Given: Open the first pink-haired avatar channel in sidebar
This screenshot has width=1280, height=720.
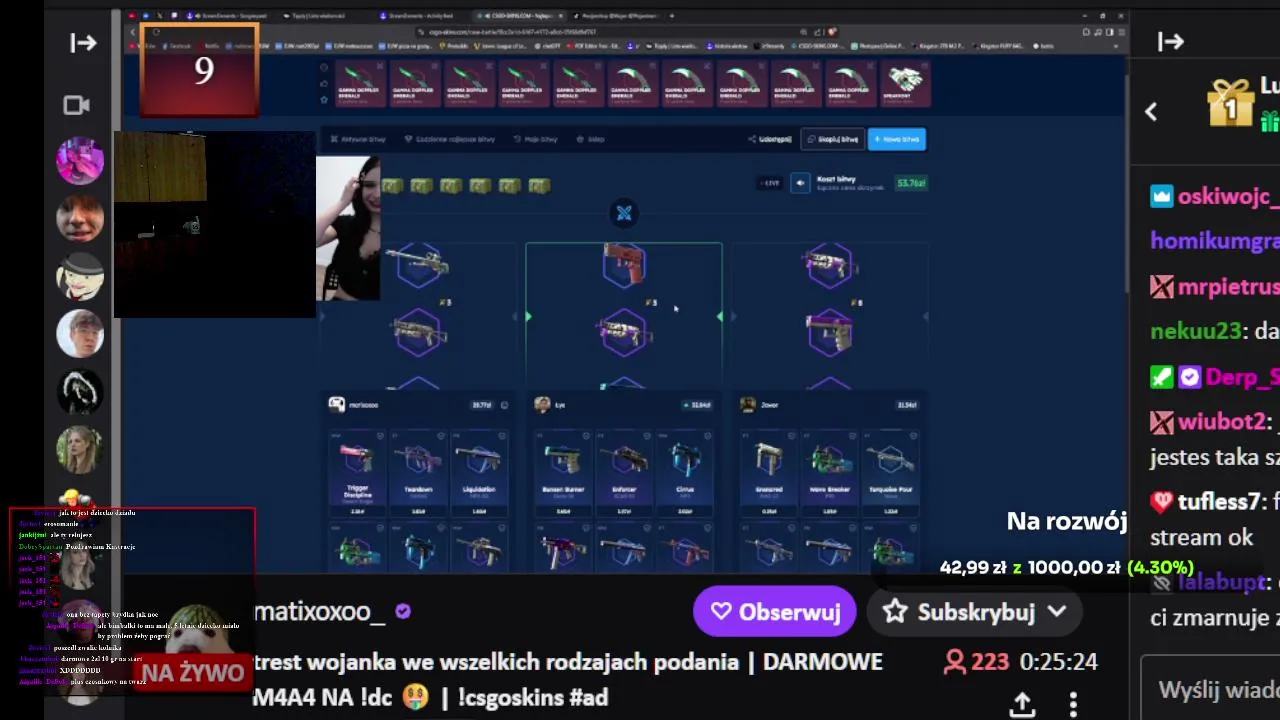Looking at the screenshot, I should 80,160.
